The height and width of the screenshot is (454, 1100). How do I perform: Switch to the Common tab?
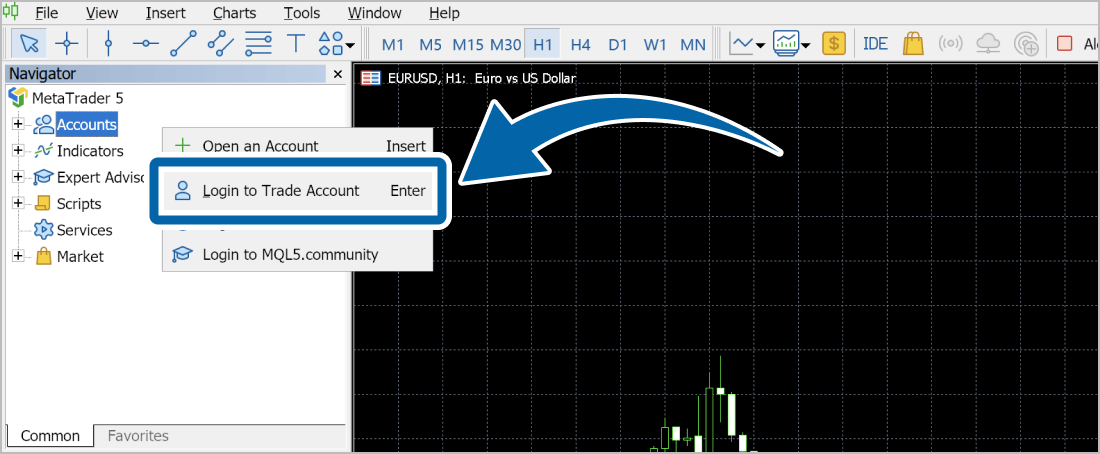point(49,436)
